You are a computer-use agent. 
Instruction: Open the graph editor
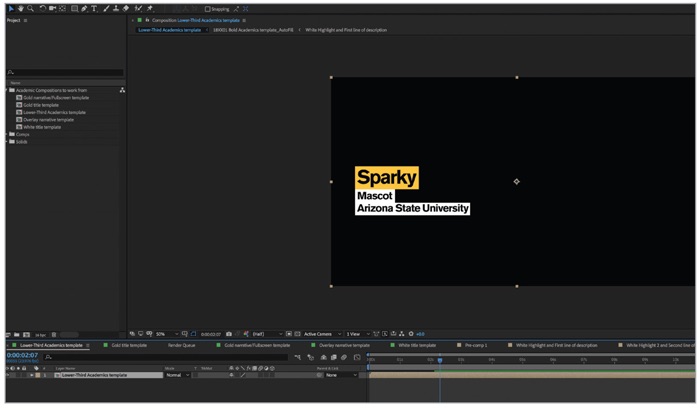[x=357, y=357]
